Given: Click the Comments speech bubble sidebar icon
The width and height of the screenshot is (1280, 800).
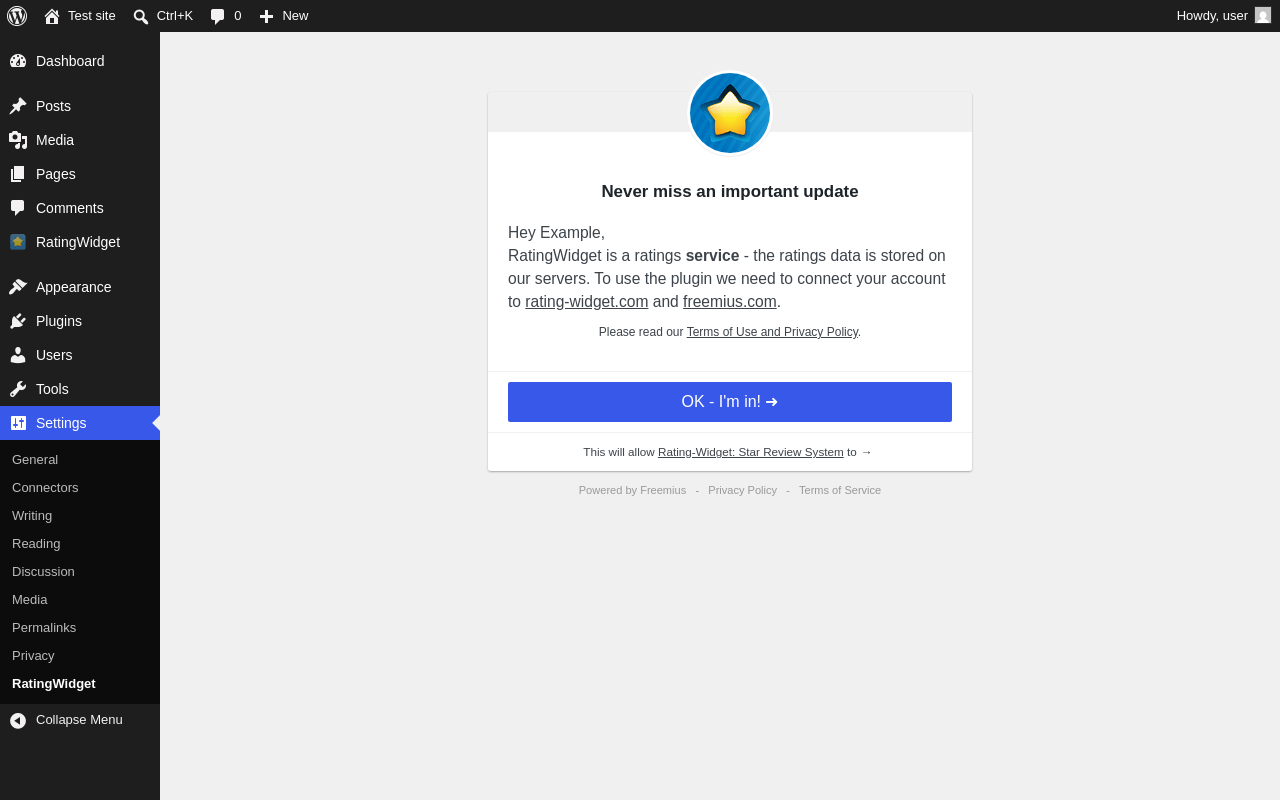Looking at the screenshot, I should (x=18, y=208).
